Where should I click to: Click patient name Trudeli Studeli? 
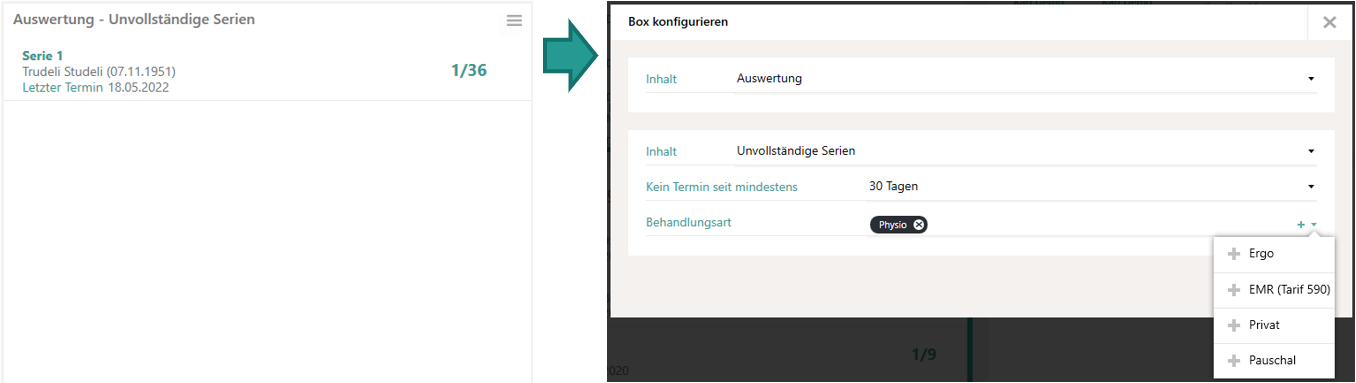99,72
